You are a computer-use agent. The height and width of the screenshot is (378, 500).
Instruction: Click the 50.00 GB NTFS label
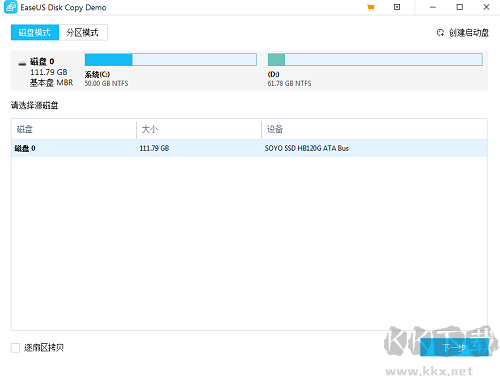pyautogui.click(x=106, y=83)
